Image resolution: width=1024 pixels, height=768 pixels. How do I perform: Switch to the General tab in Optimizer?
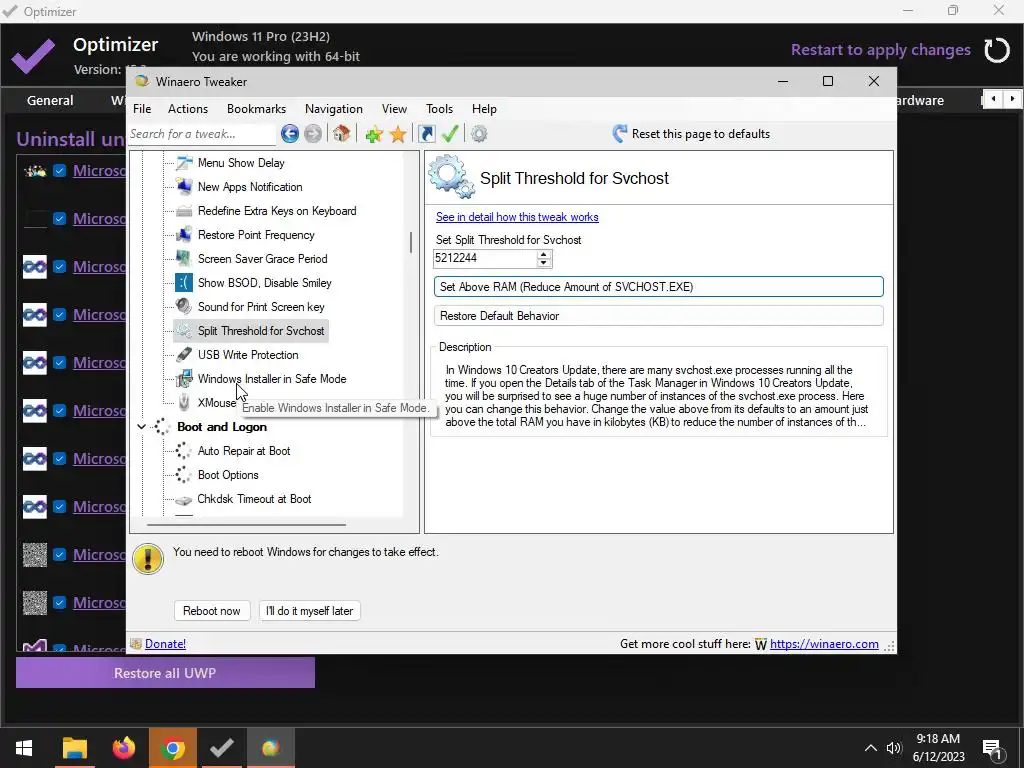pos(50,101)
